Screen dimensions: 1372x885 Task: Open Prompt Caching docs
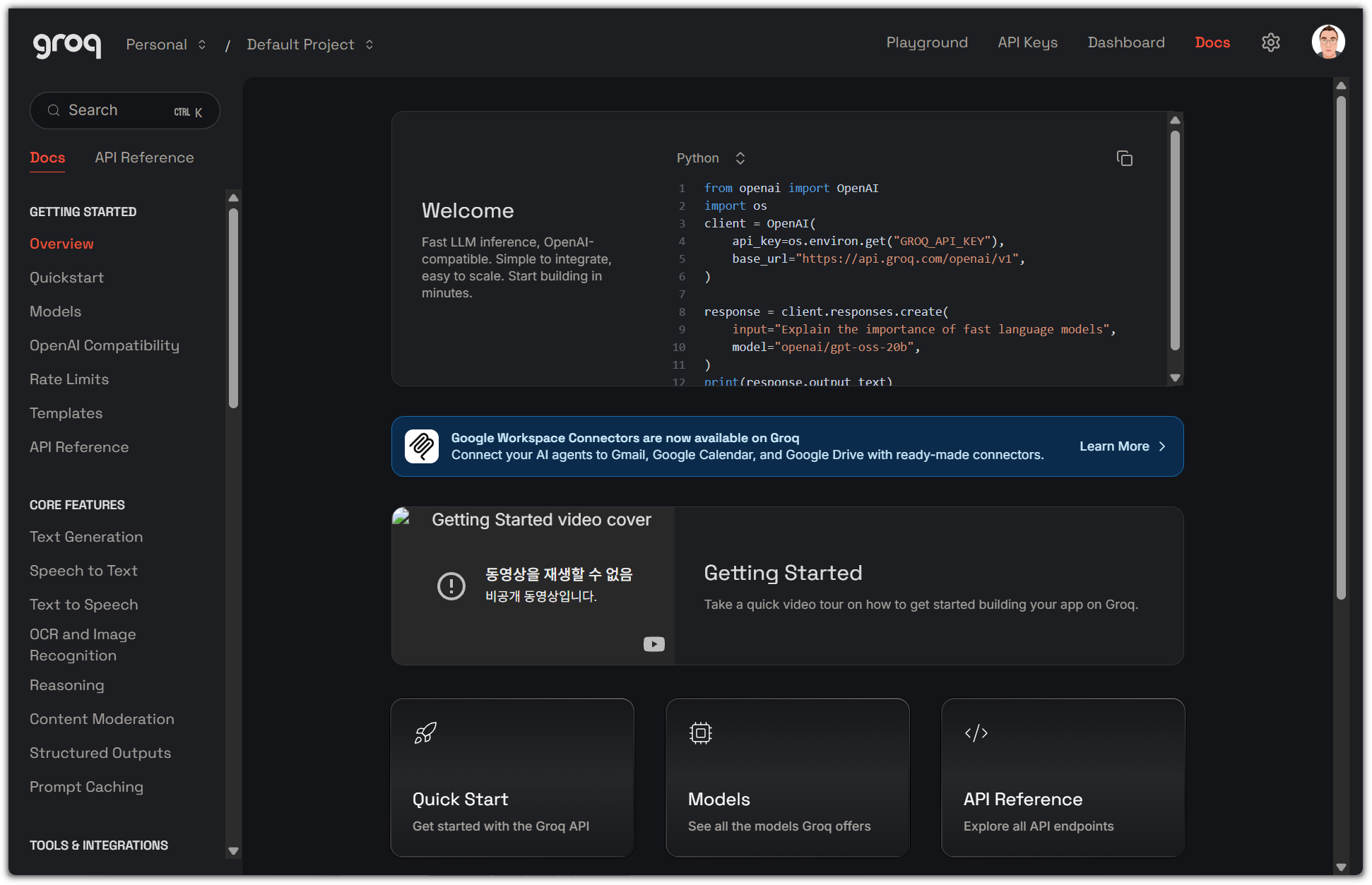86,787
